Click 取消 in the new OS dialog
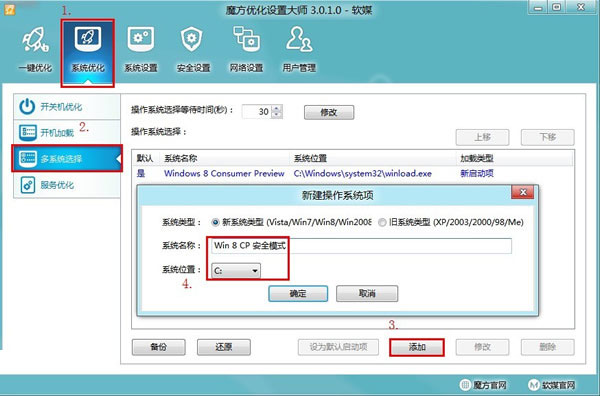 pos(367,294)
